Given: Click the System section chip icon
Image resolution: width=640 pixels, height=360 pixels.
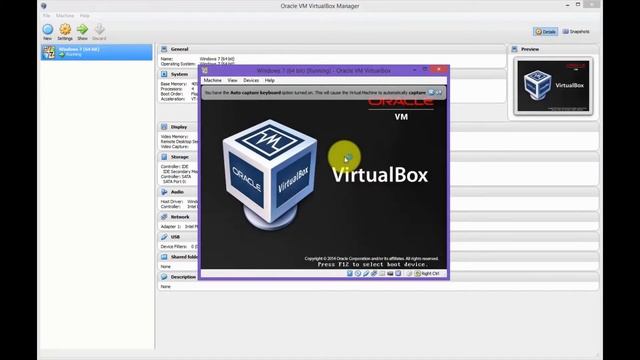Looking at the screenshot, I should pos(164,74).
